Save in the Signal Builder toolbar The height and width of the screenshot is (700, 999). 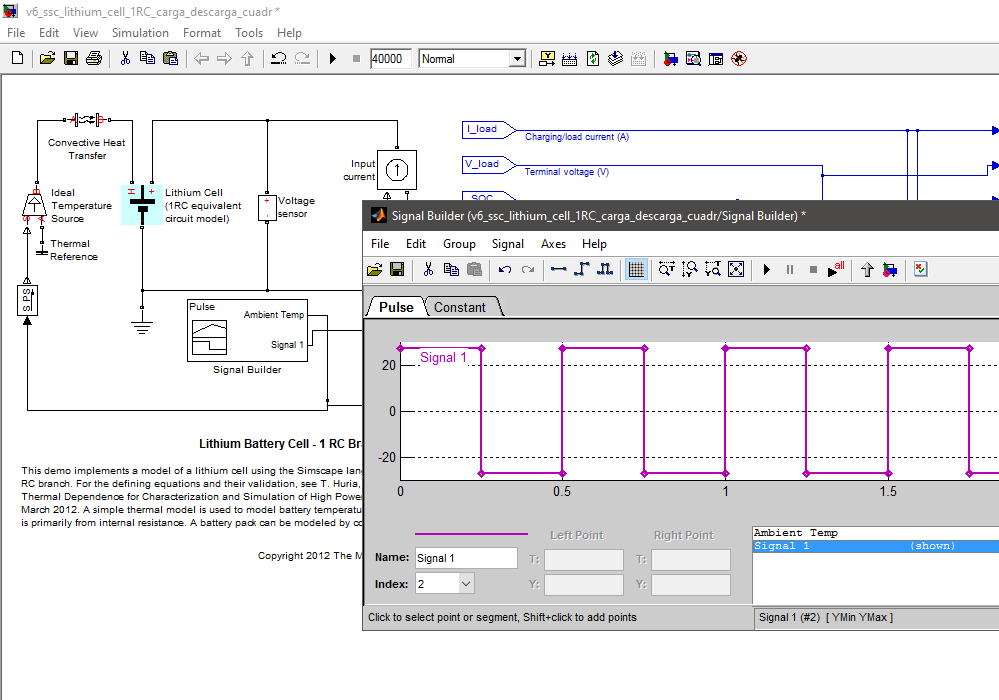click(x=397, y=270)
